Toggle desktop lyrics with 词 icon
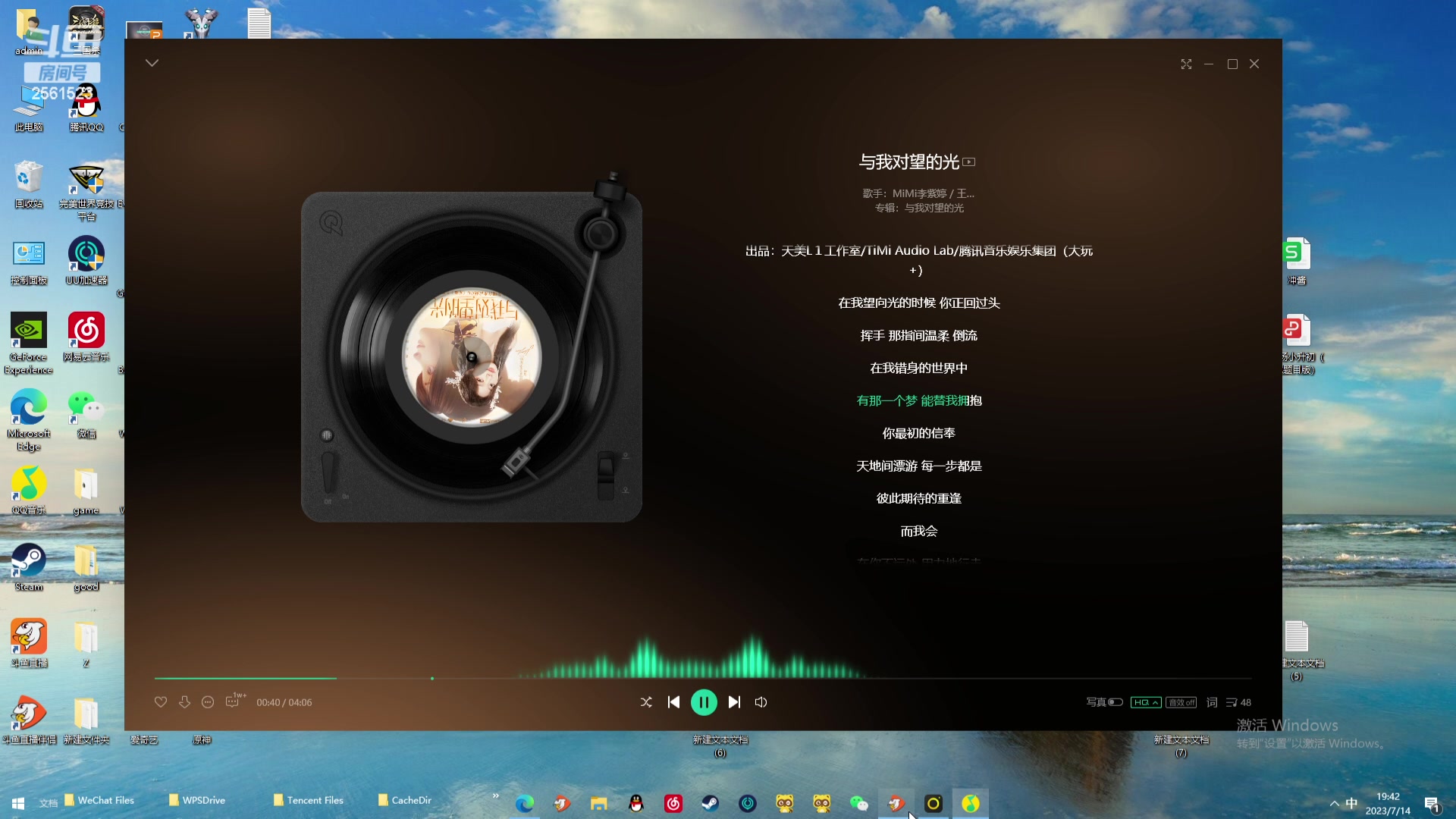The width and height of the screenshot is (1456, 819). click(1212, 702)
